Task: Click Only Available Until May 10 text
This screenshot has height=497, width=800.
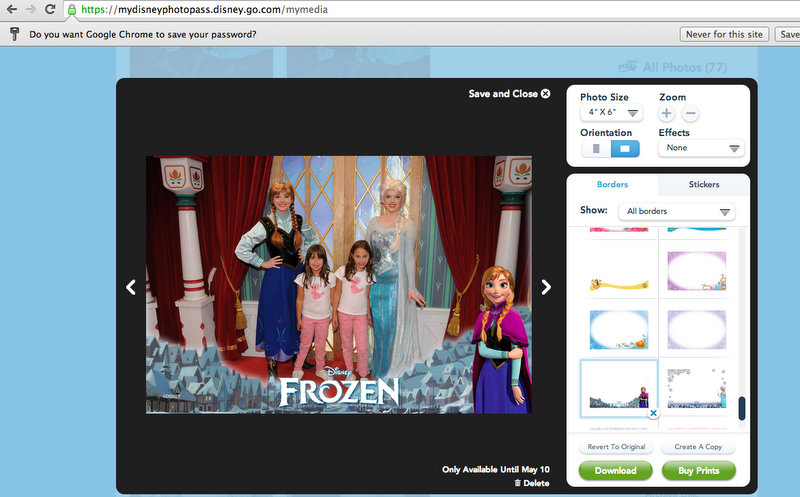Action: click(495, 469)
